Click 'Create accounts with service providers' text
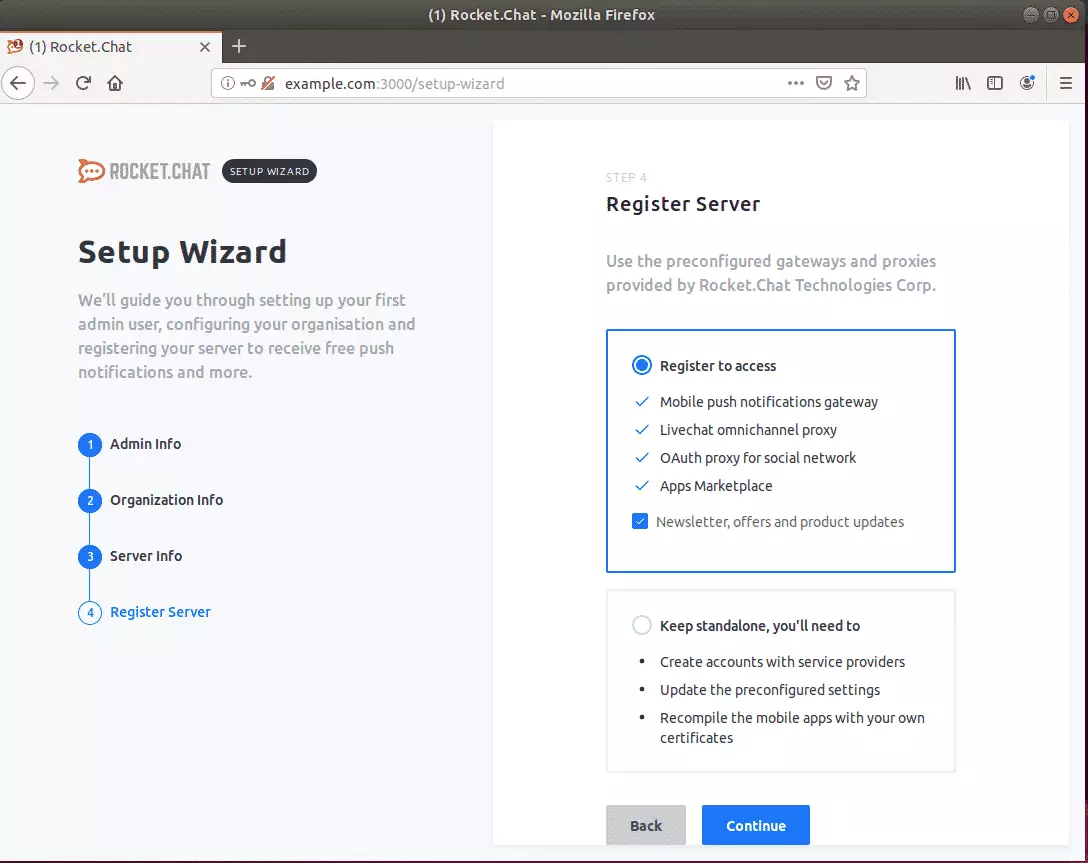This screenshot has height=863, width=1088. (x=782, y=662)
